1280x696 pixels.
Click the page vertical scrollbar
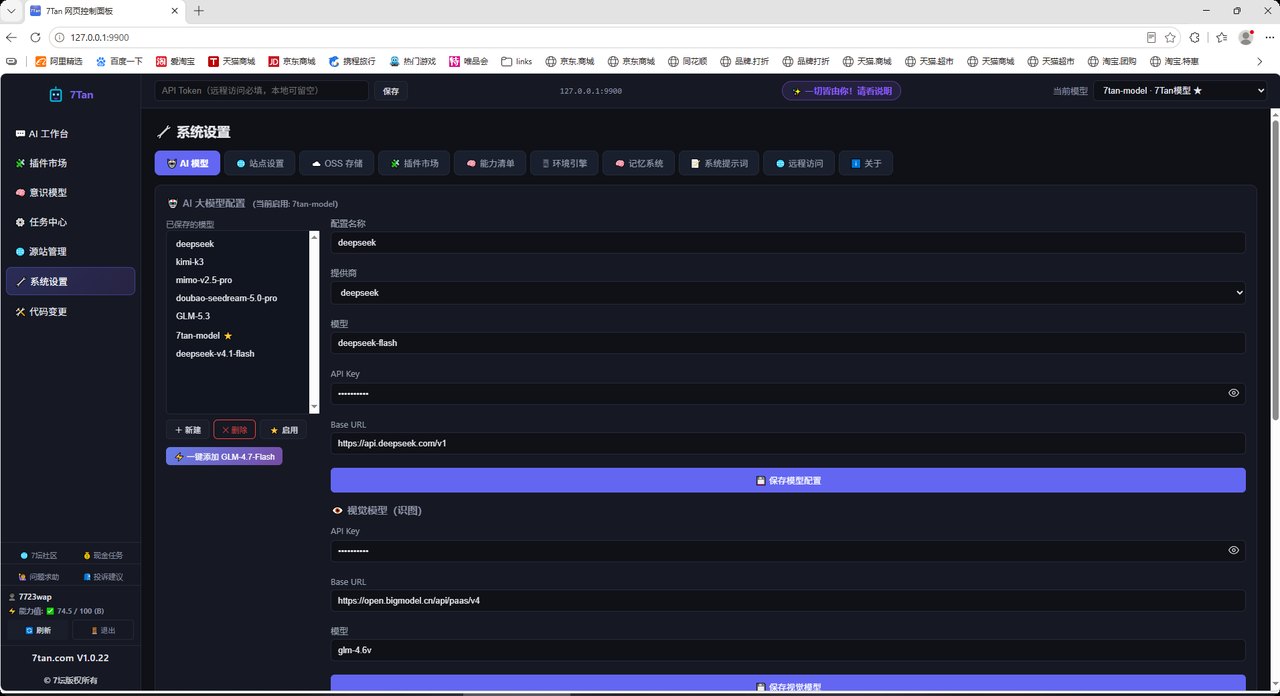(1274, 270)
